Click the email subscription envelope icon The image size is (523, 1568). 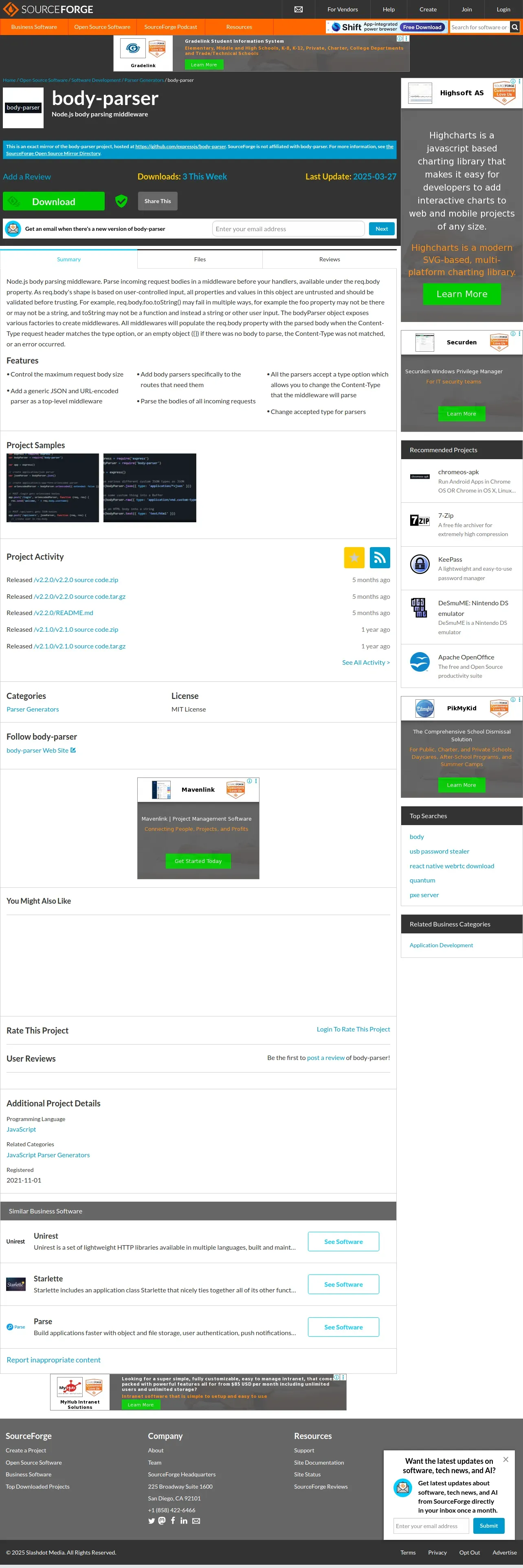13,229
